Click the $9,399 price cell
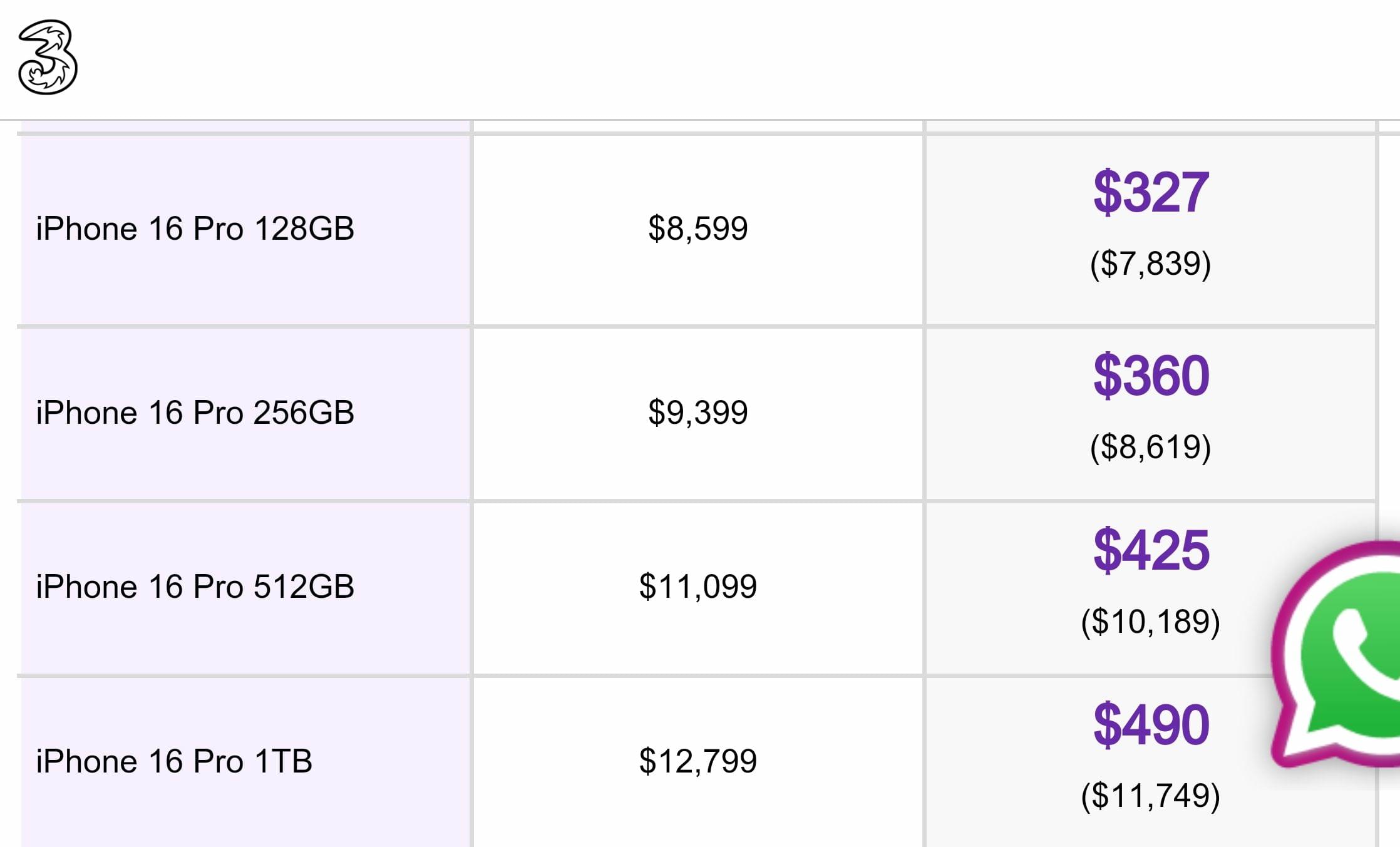The image size is (1400, 847). pos(697,413)
